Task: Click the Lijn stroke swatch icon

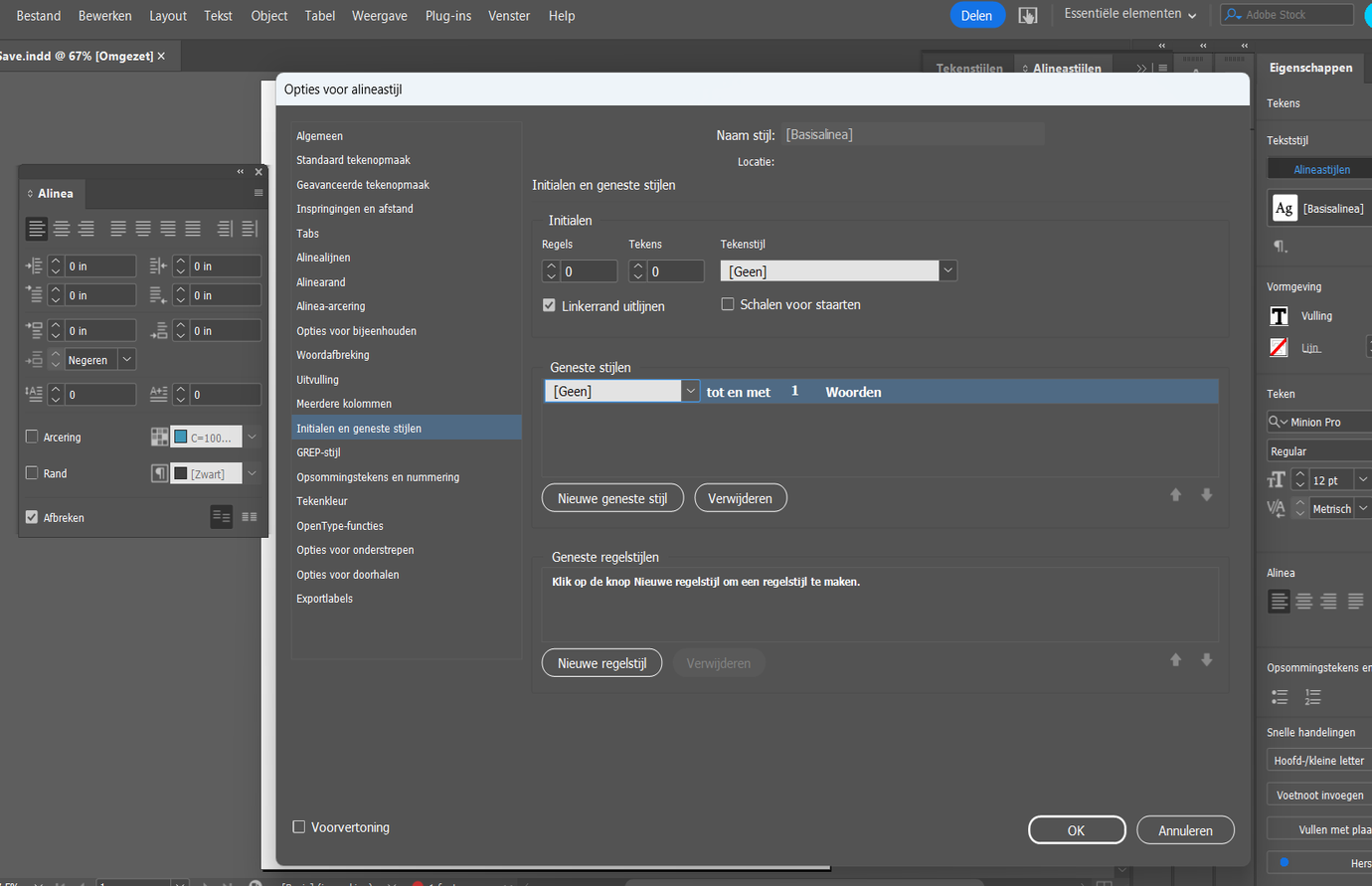Action: coord(1280,347)
